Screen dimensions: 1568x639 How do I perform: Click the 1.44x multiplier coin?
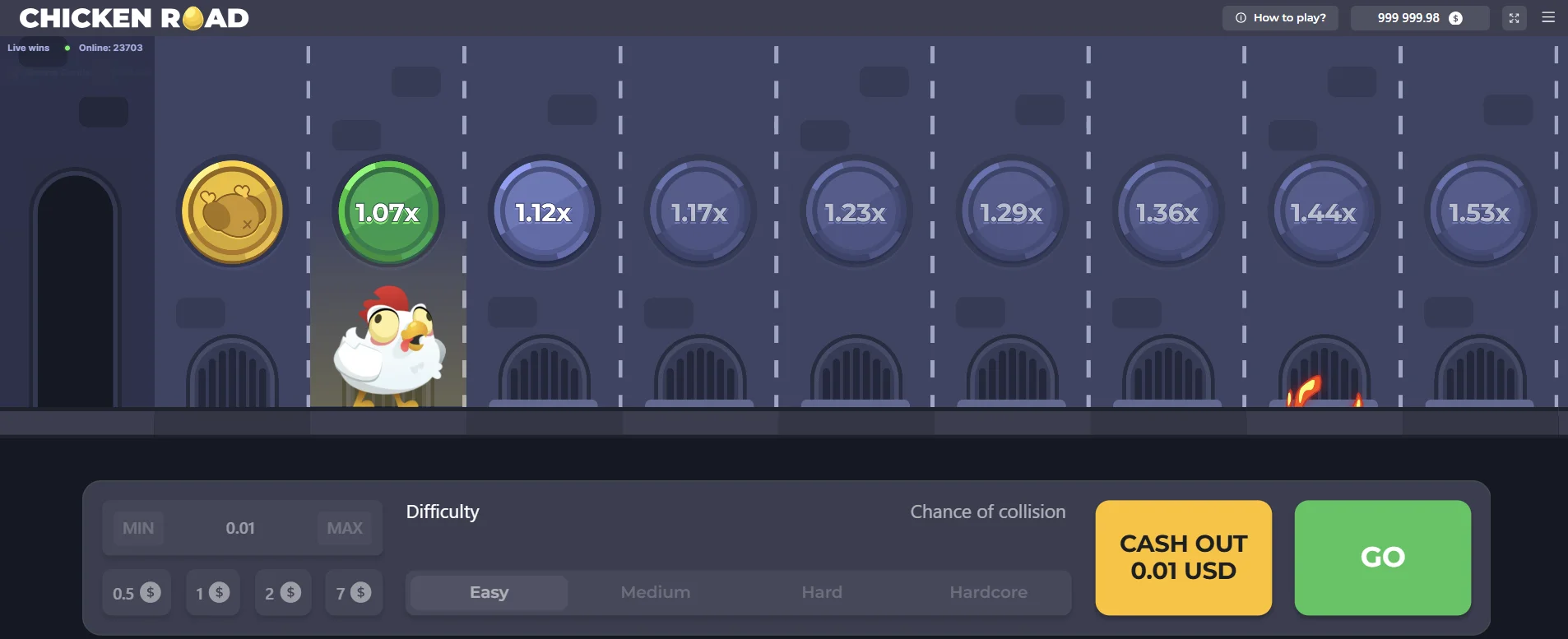point(1324,212)
